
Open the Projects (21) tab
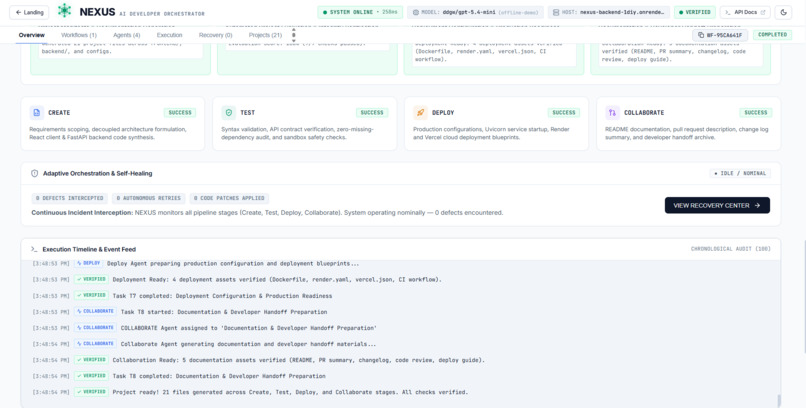[x=265, y=35]
